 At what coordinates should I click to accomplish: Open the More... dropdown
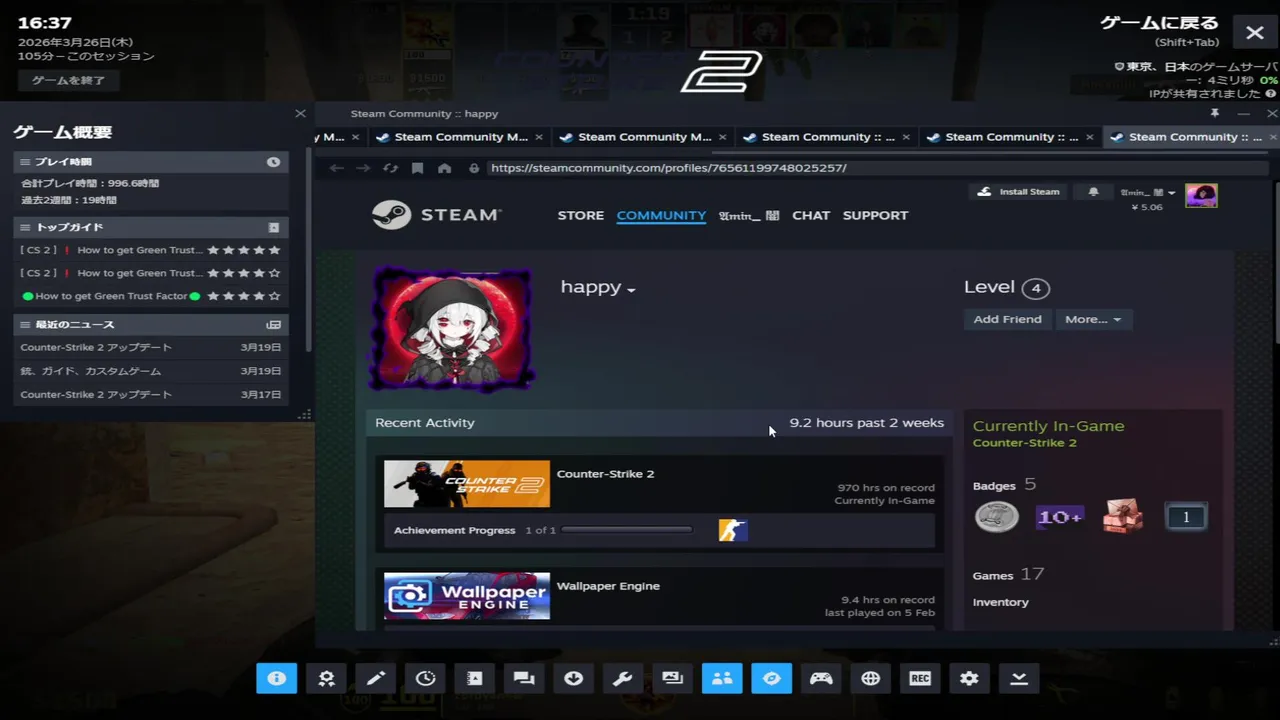click(x=1093, y=319)
